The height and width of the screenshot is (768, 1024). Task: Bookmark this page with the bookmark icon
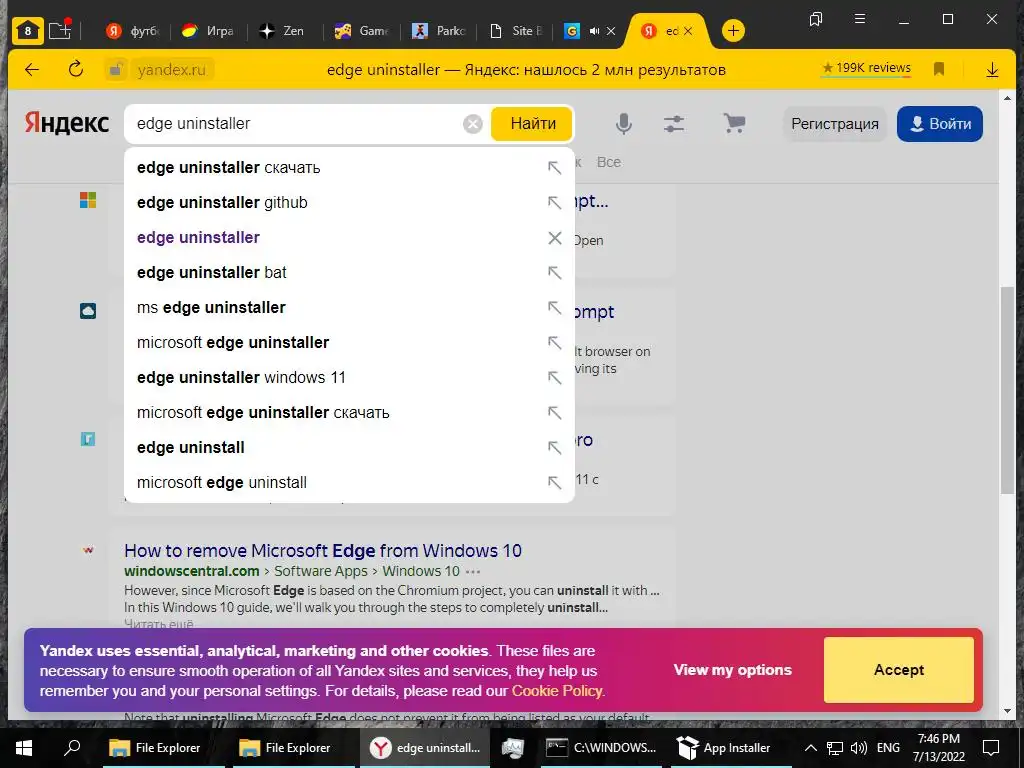click(x=939, y=69)
